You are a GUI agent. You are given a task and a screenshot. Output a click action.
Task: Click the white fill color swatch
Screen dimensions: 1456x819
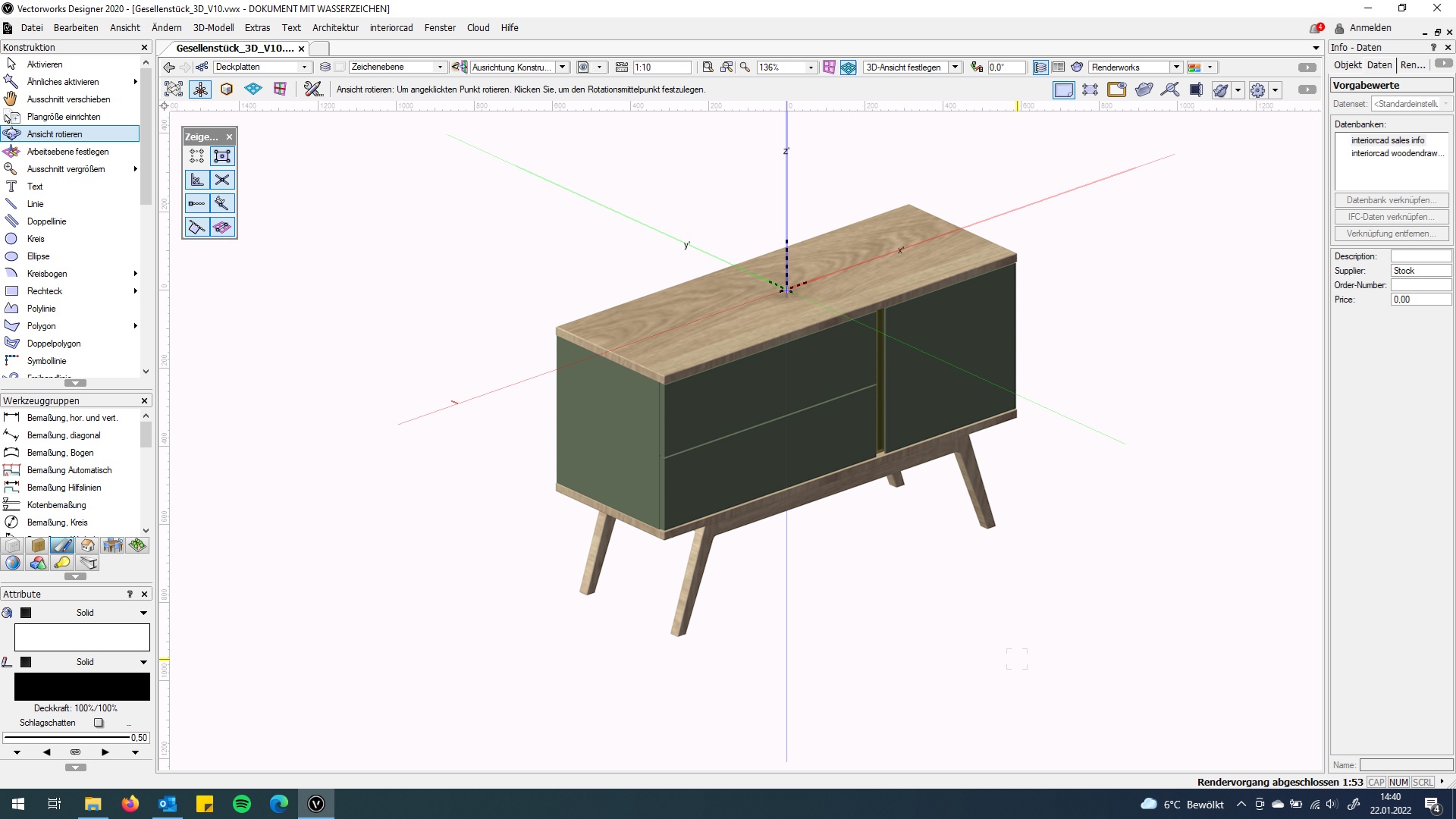(82, 637)
